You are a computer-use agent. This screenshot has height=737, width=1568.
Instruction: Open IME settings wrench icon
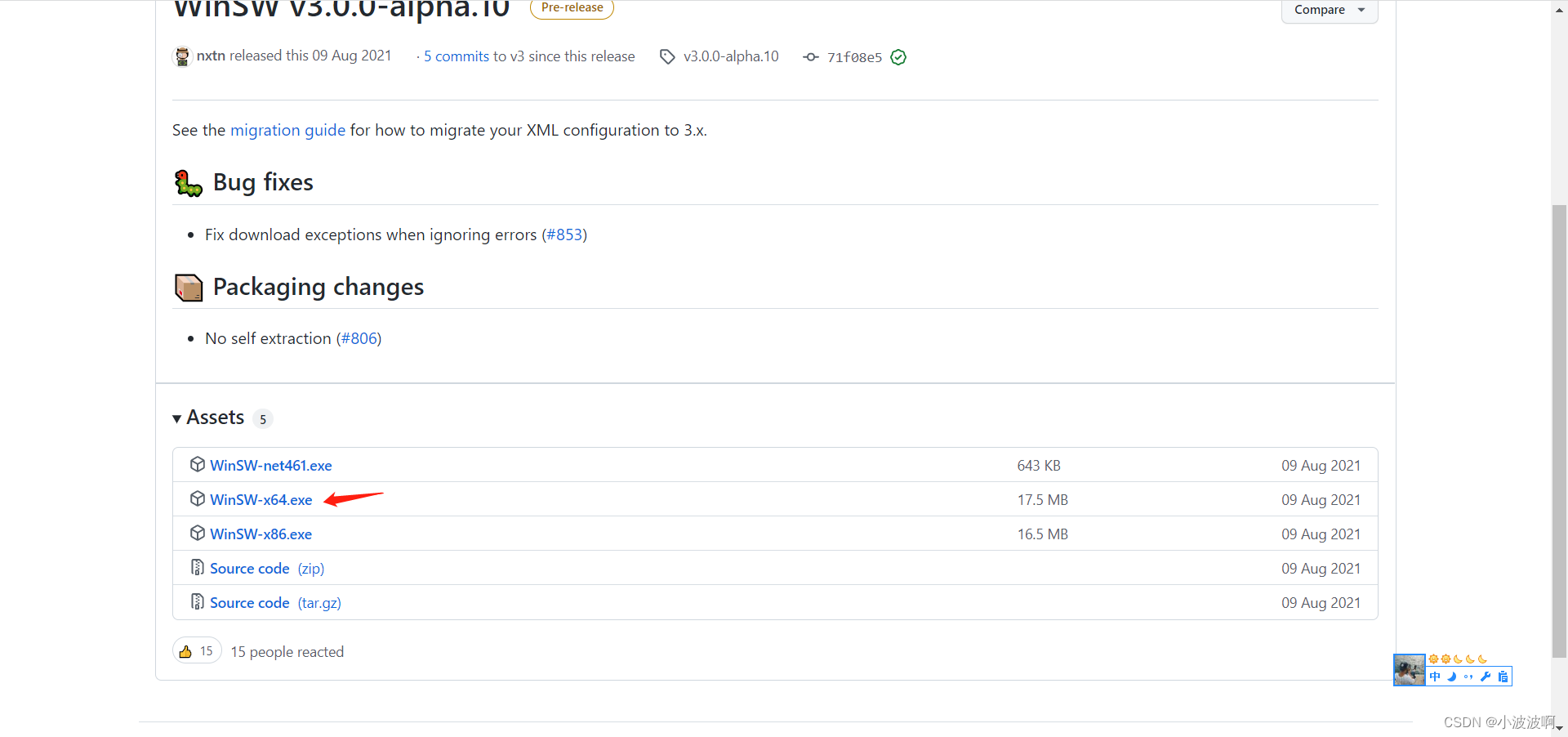pos(1486,677)
